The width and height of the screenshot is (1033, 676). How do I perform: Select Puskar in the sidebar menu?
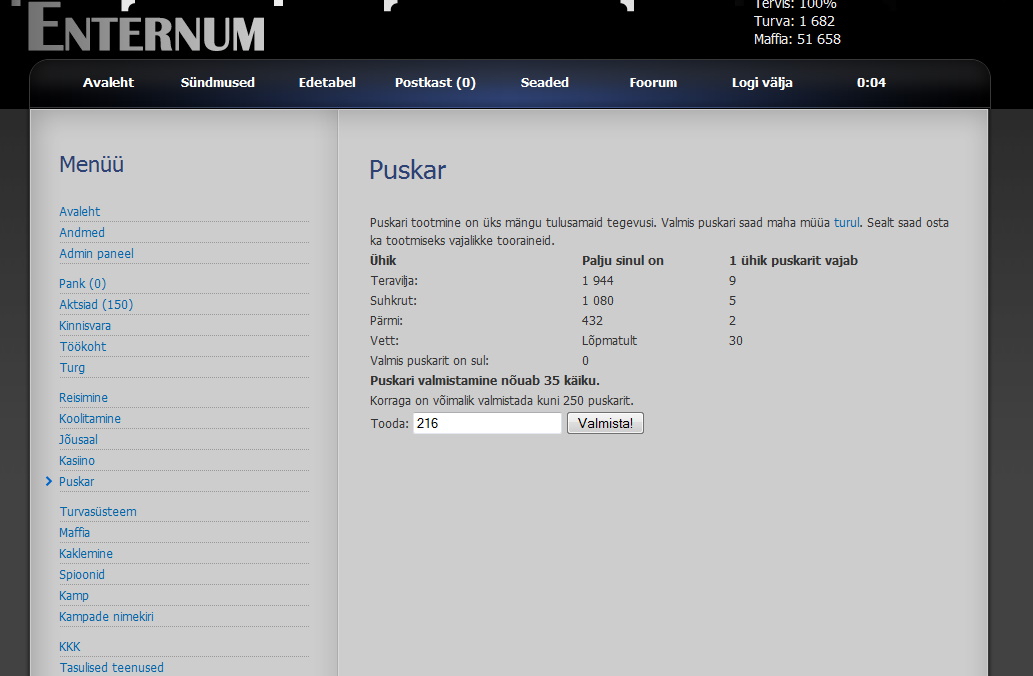76,482
